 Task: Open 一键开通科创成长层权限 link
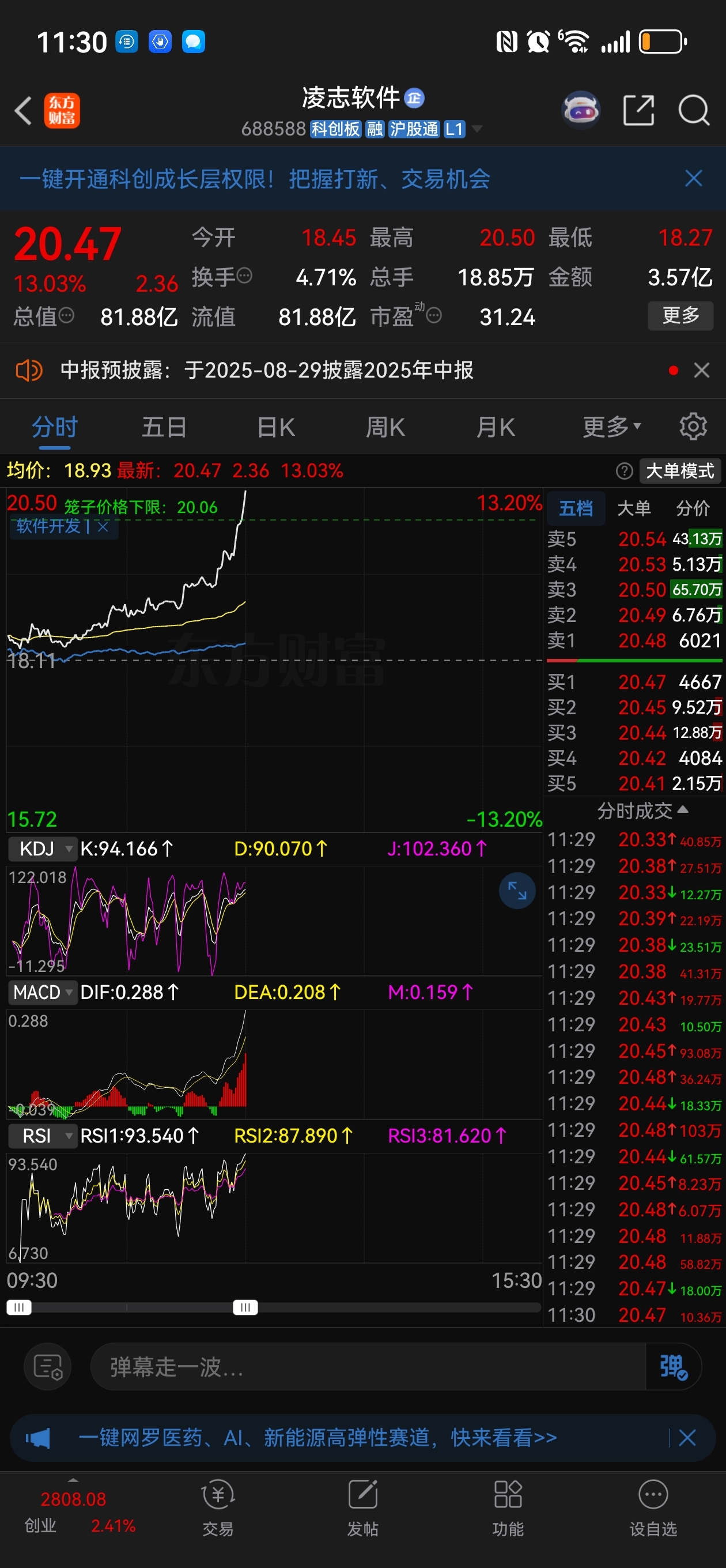tap(254, 178)
